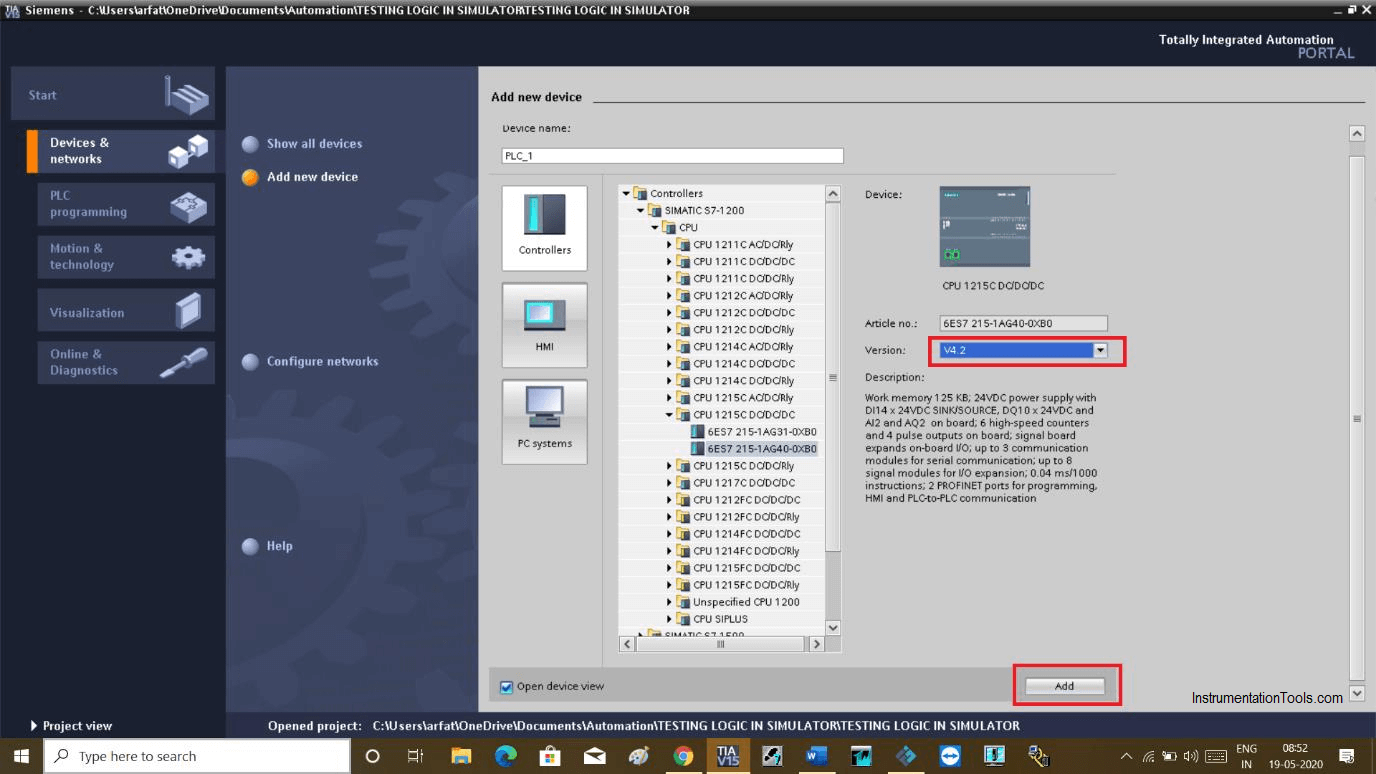Select the HMI device category icon

[545, 325]
